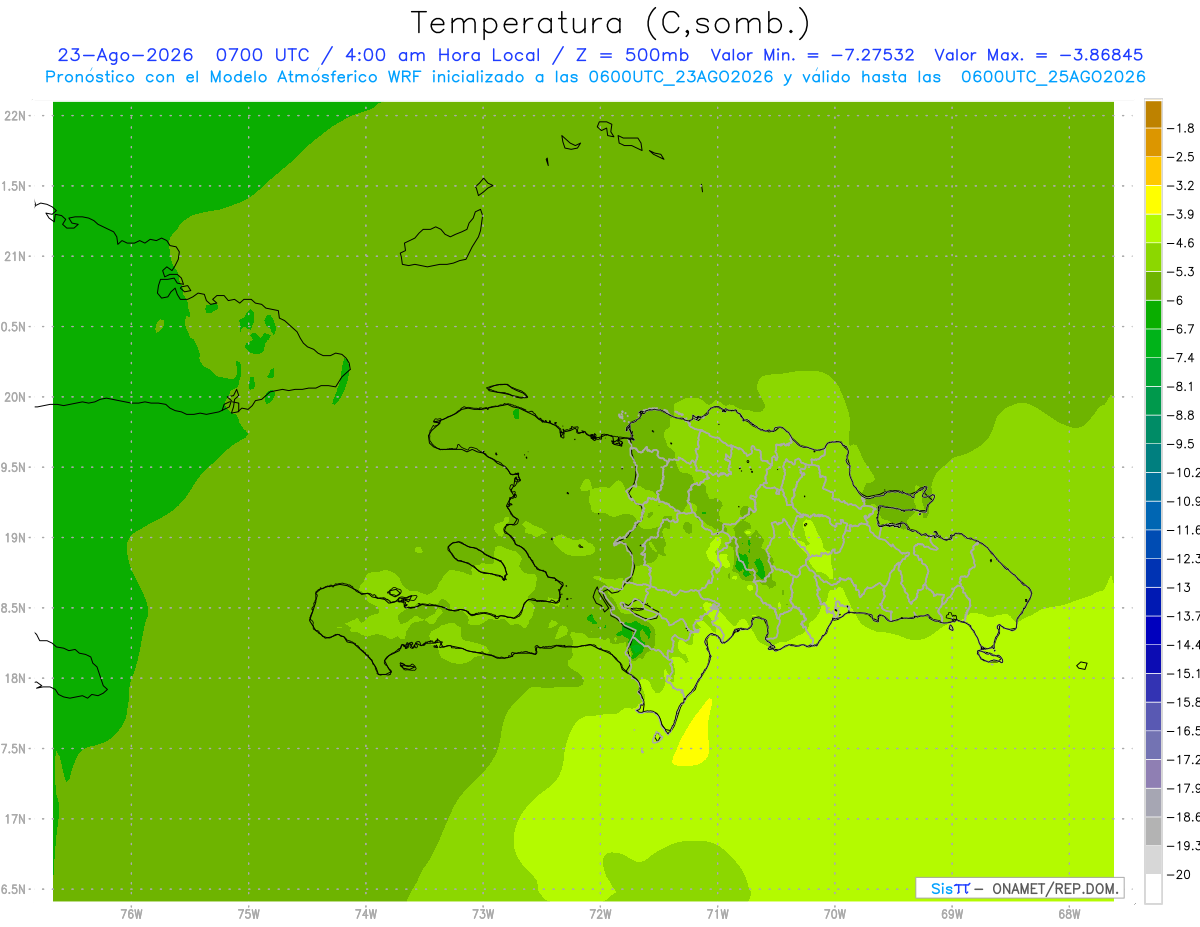1200x927 pixels.
Task: Click the '17N' latitude label
Action: (15, 819)
